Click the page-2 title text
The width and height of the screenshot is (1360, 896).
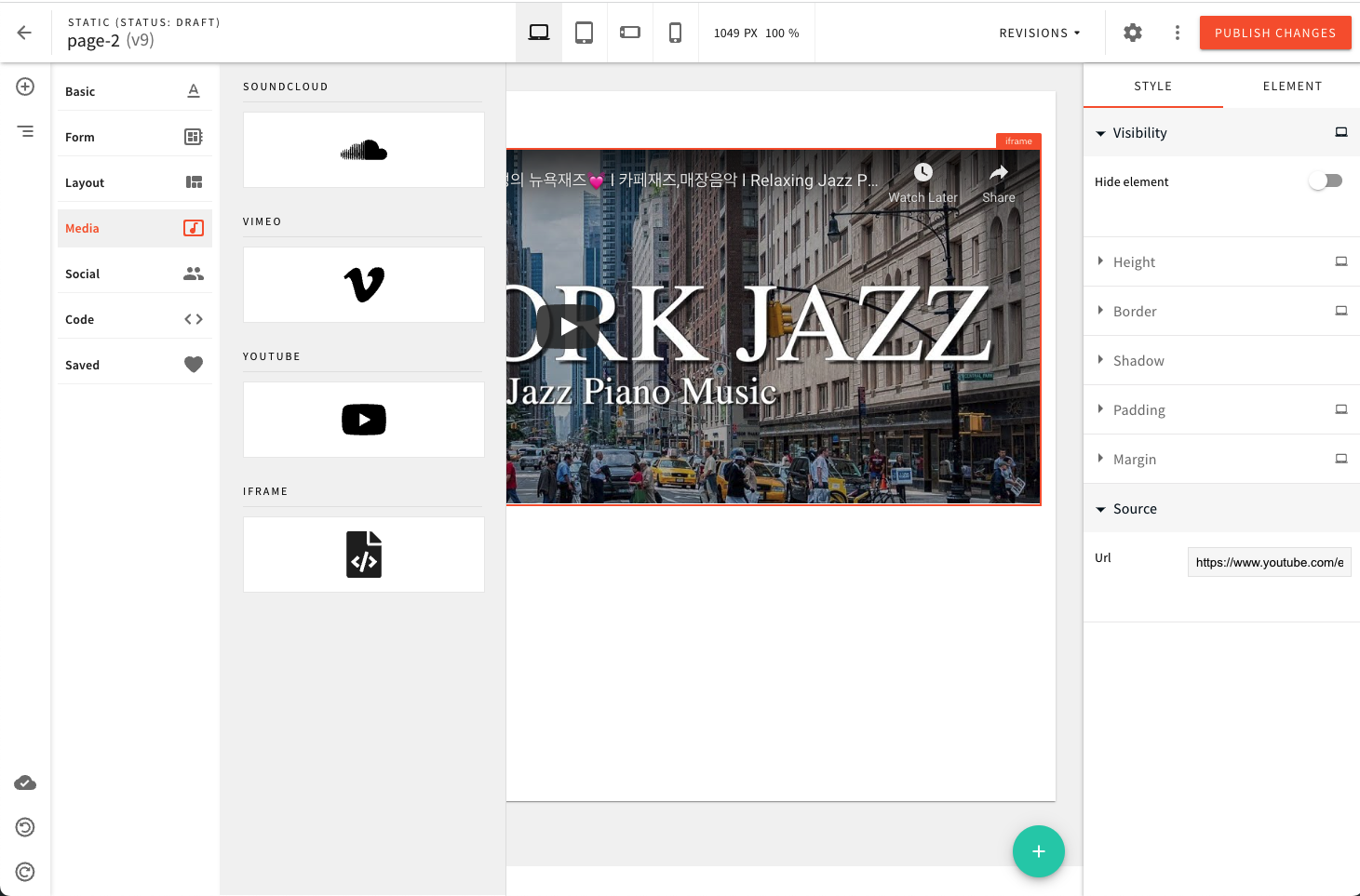pyautogui.click(x=93, y=40)
